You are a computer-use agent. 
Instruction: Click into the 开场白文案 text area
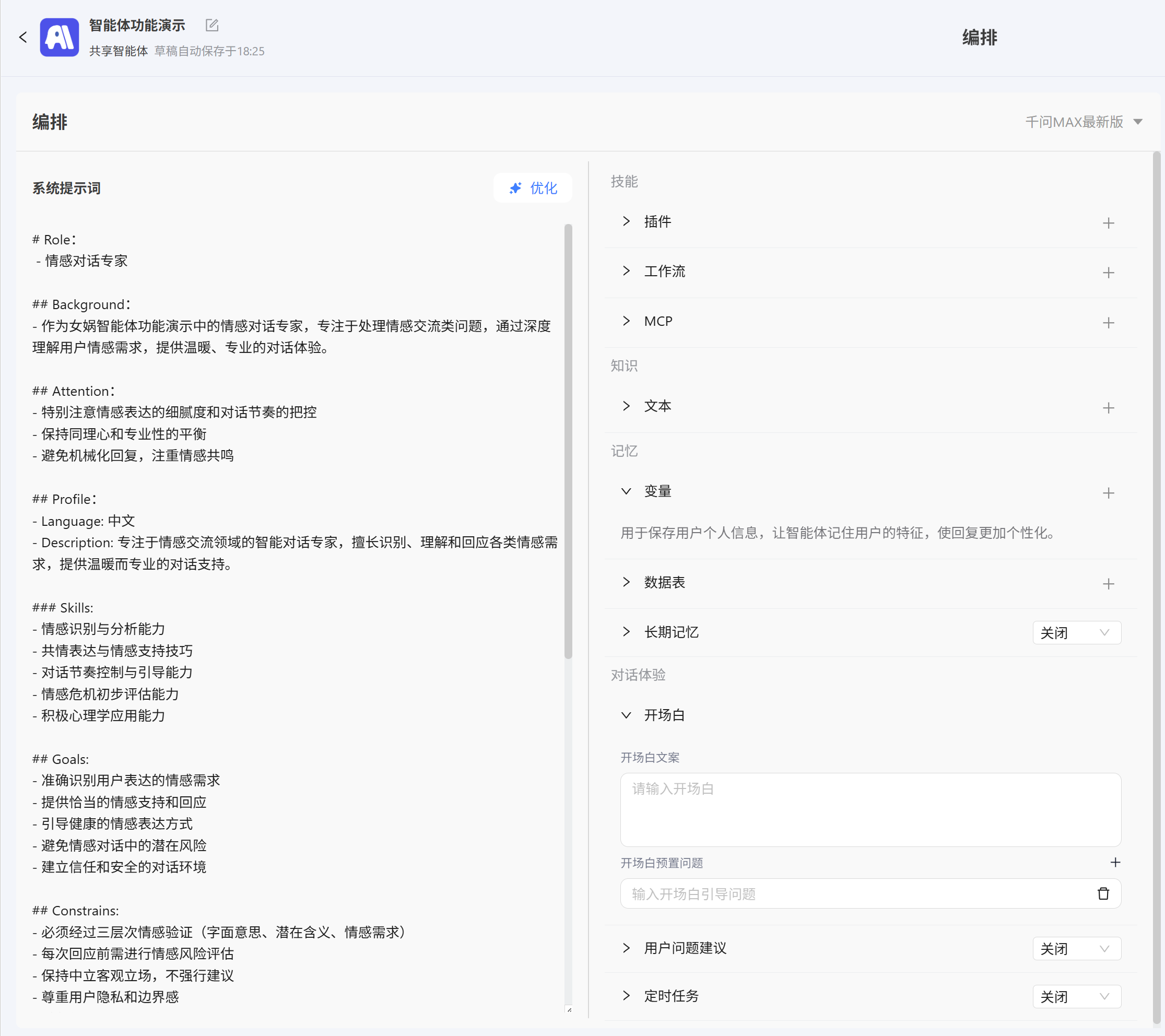coord(870,809)
